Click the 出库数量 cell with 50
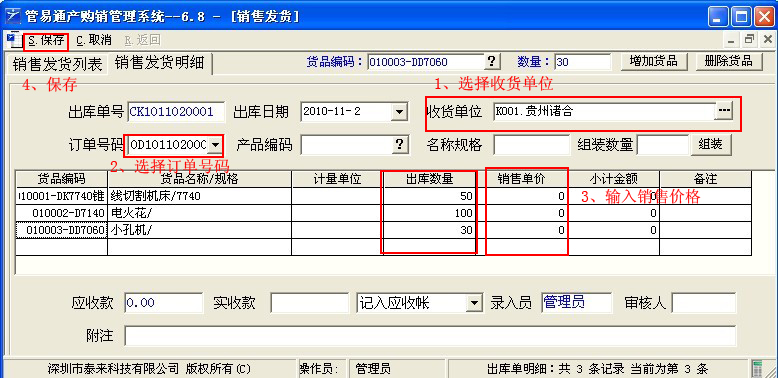The width and height of the screenshot is (778, 378). pyautogui.click(x=430, y=196)
